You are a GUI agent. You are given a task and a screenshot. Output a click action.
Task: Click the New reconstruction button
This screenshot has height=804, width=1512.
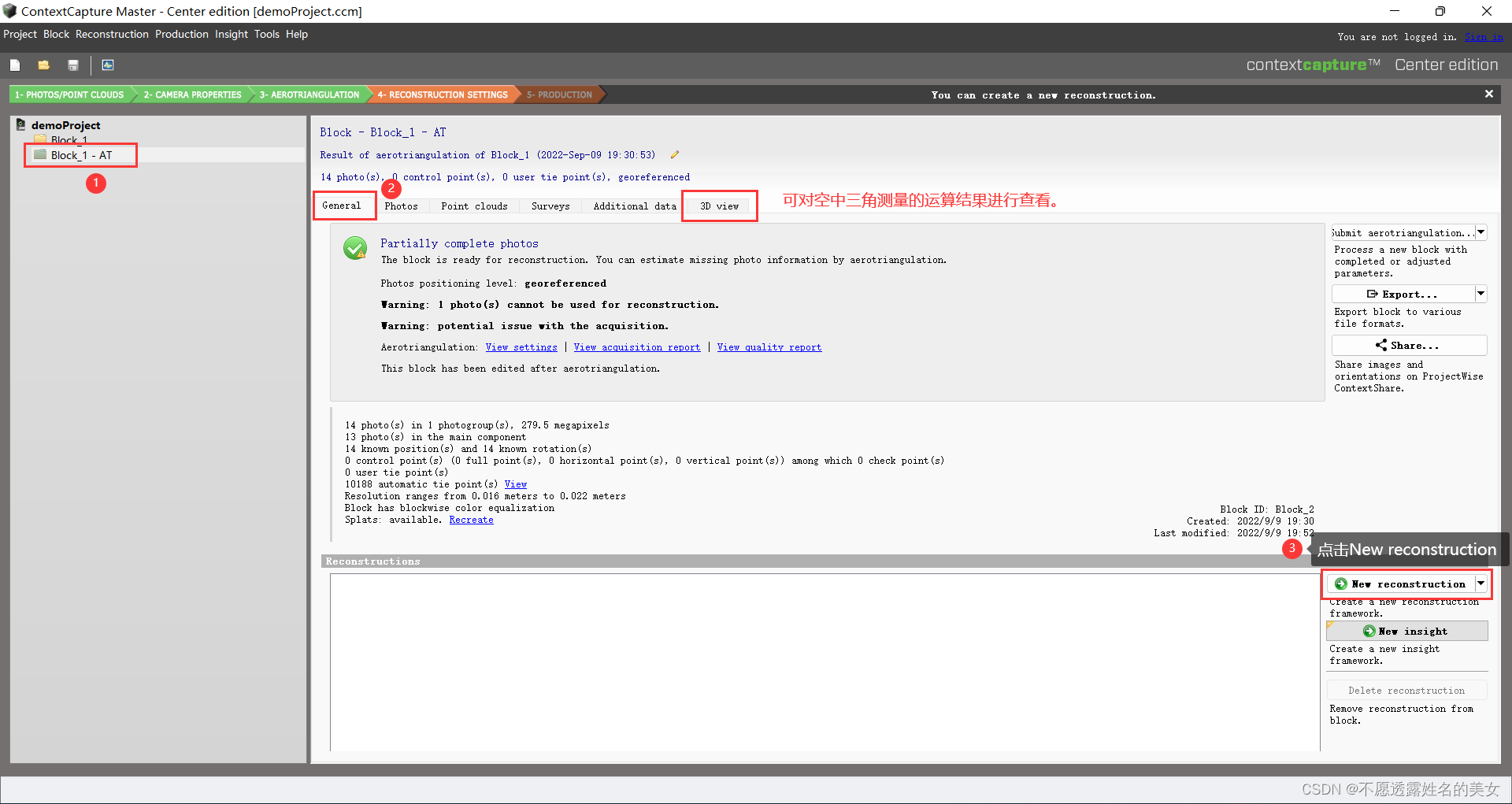(x=1401, y=584)
